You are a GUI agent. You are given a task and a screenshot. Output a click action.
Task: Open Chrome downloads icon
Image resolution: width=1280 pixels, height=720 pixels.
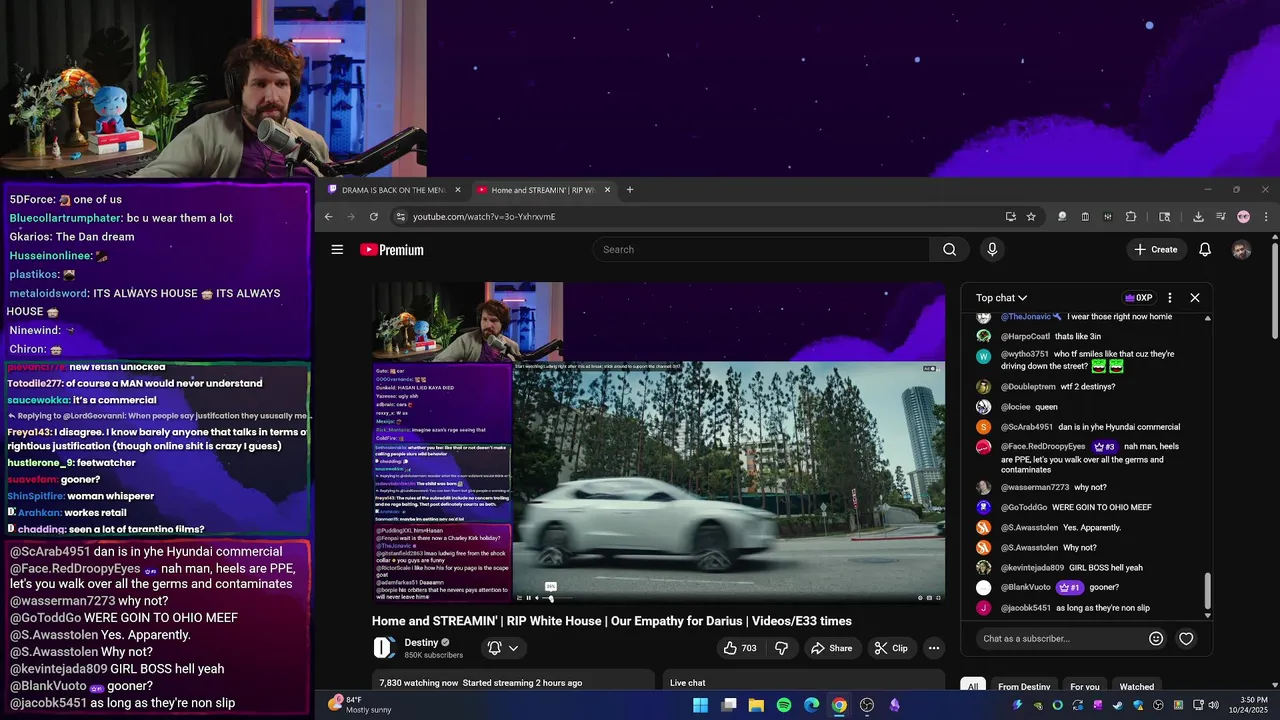pyautogui.click(x=1198, y=216)
